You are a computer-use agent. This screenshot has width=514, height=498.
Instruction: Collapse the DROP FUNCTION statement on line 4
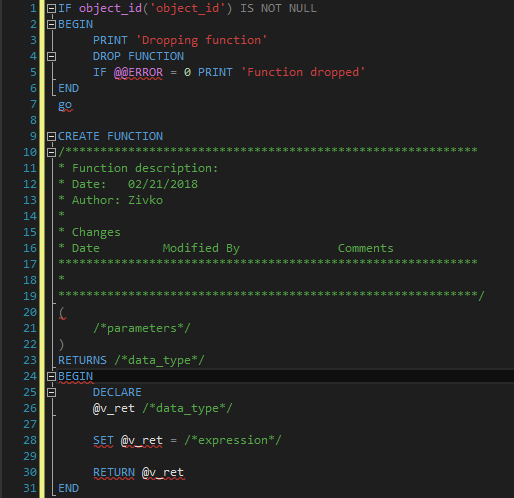click(x=51, y=56)
